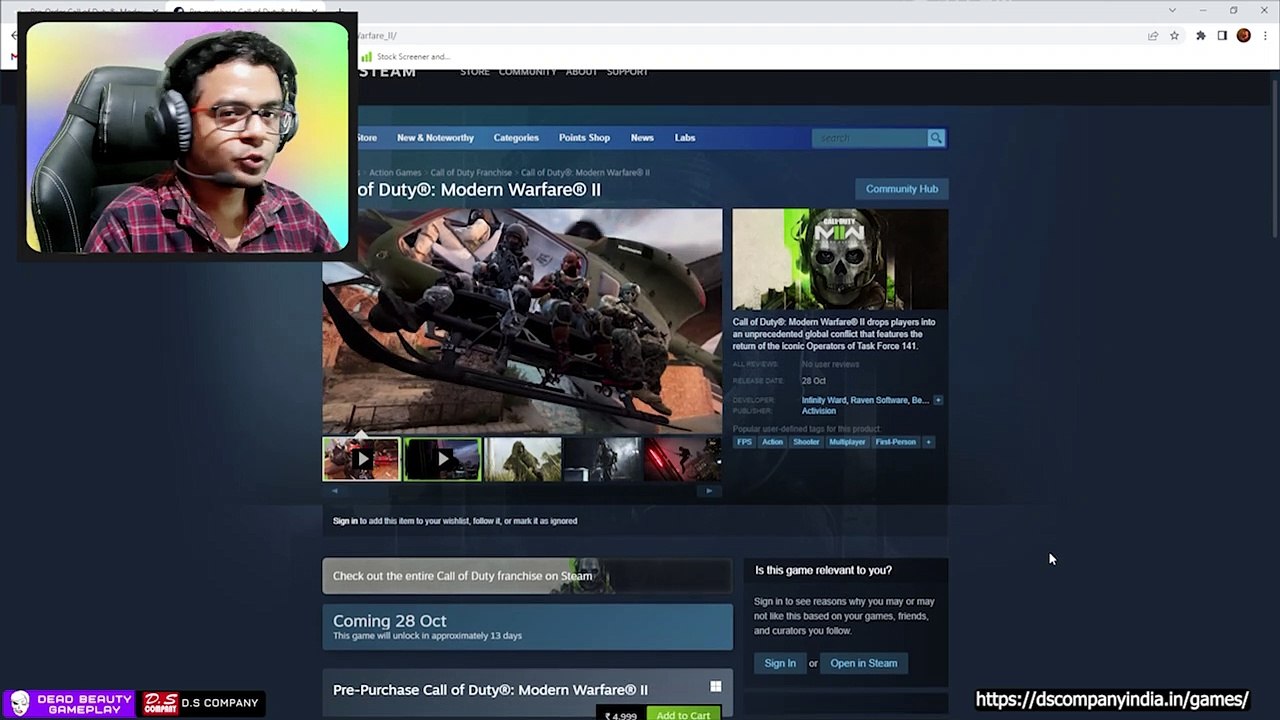Bookmark this page with the star icon

click(1174, 35)
